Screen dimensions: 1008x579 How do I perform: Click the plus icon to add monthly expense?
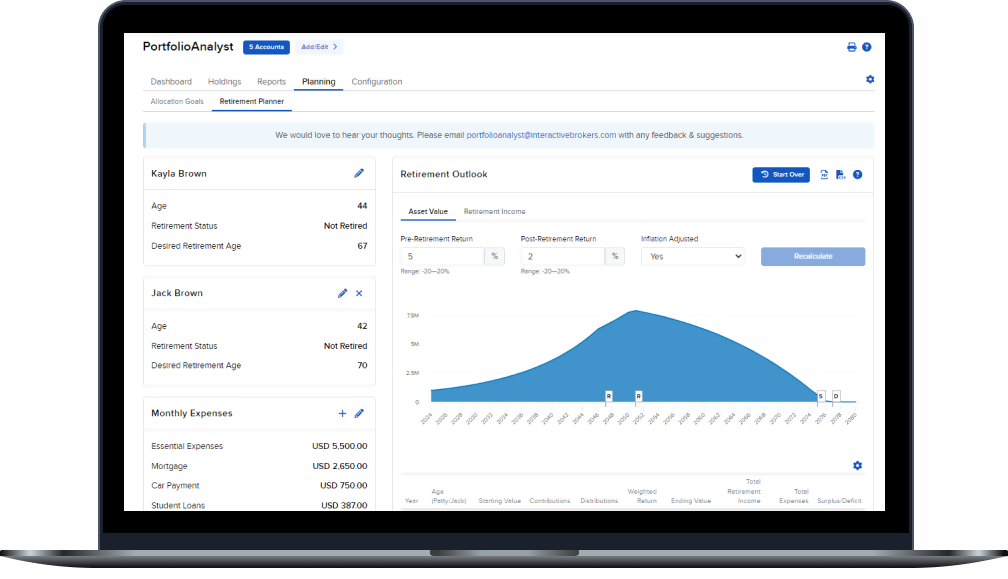pyautogui.click(x=342, y=413)
